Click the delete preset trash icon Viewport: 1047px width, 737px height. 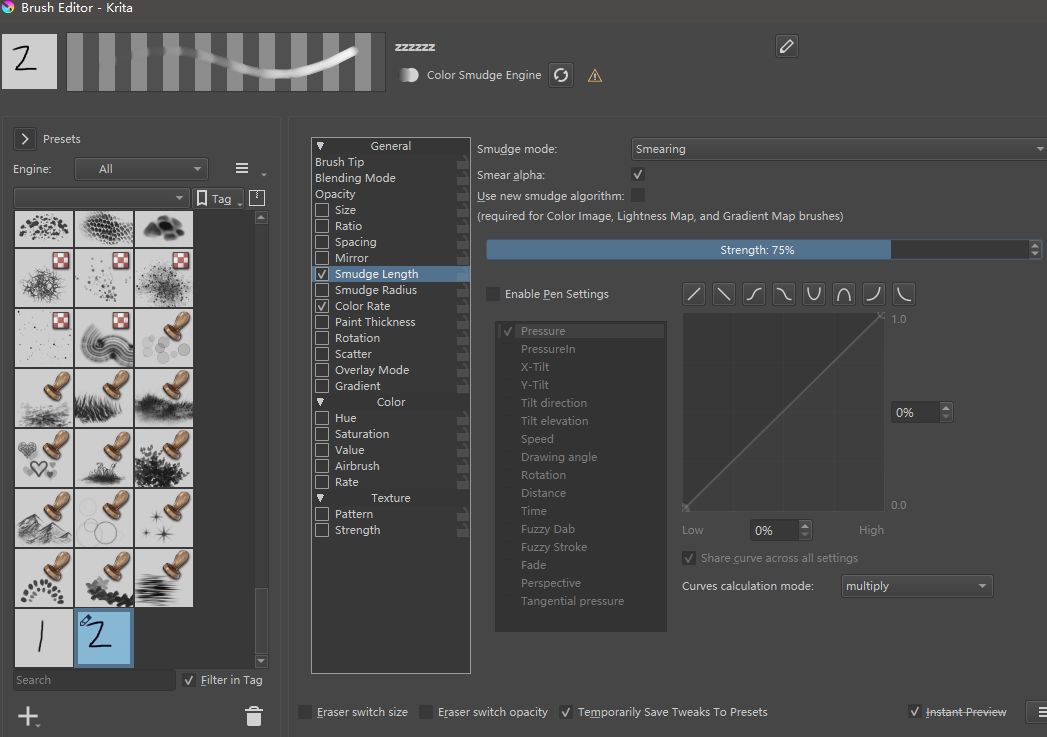[254, 716]
